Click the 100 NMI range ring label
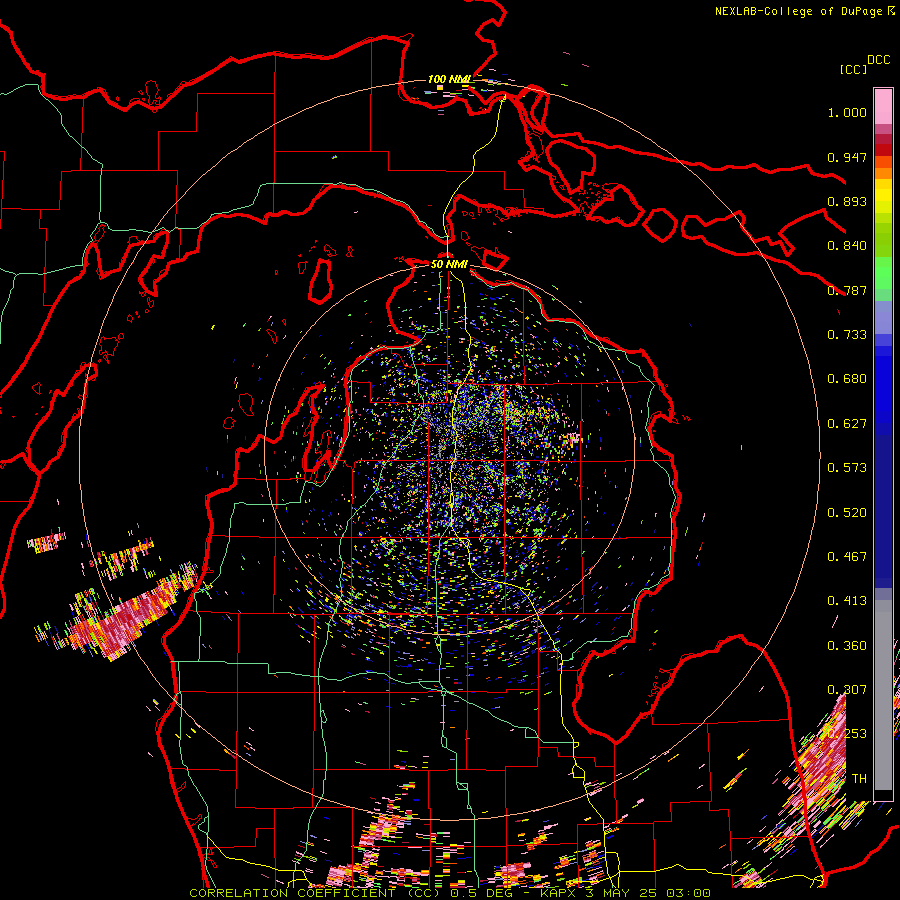This screenshot has height=900, width=900. click(449, 79)
